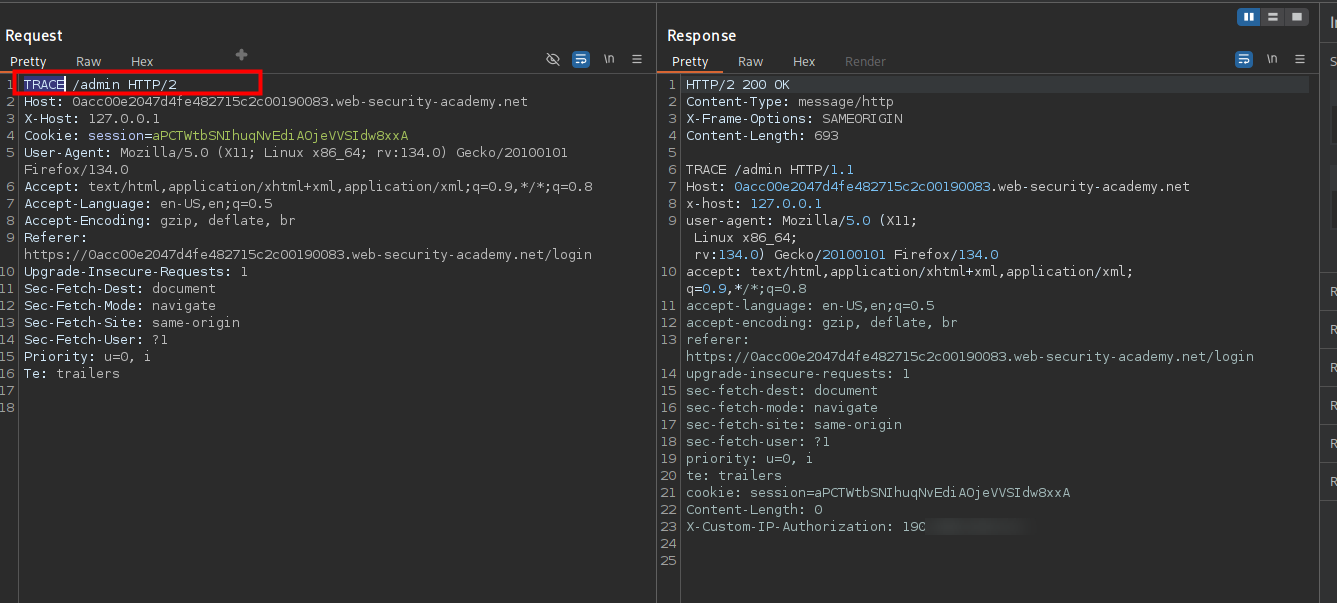This screenshot has height=603, width=1337.
Task: Click X-Custom-IP-Authorization header in response
Action: point(788,527)
